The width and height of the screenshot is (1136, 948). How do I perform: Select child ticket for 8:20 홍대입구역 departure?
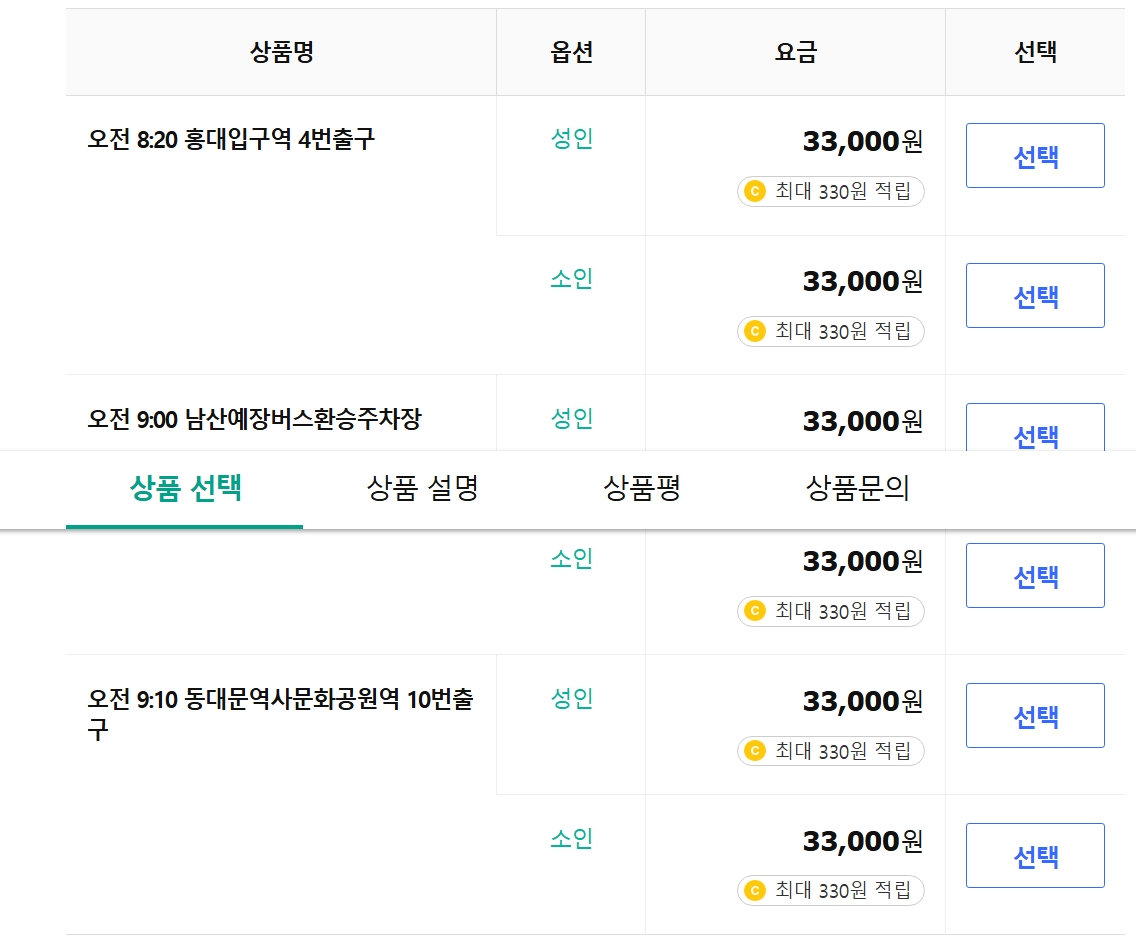click(1035, 295)
